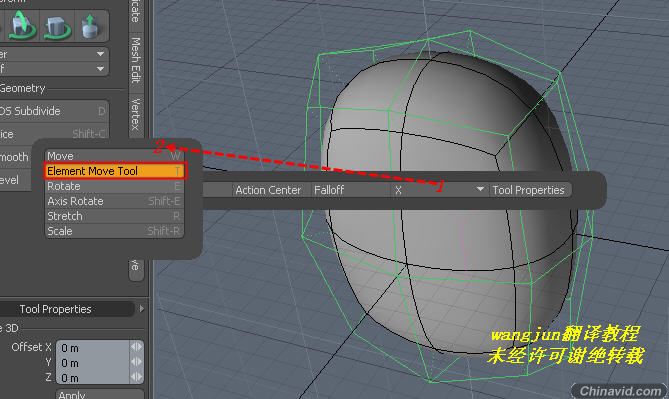
Task: Expand the Tool Properties panel arrow
Action: click(x=142, y=309)
